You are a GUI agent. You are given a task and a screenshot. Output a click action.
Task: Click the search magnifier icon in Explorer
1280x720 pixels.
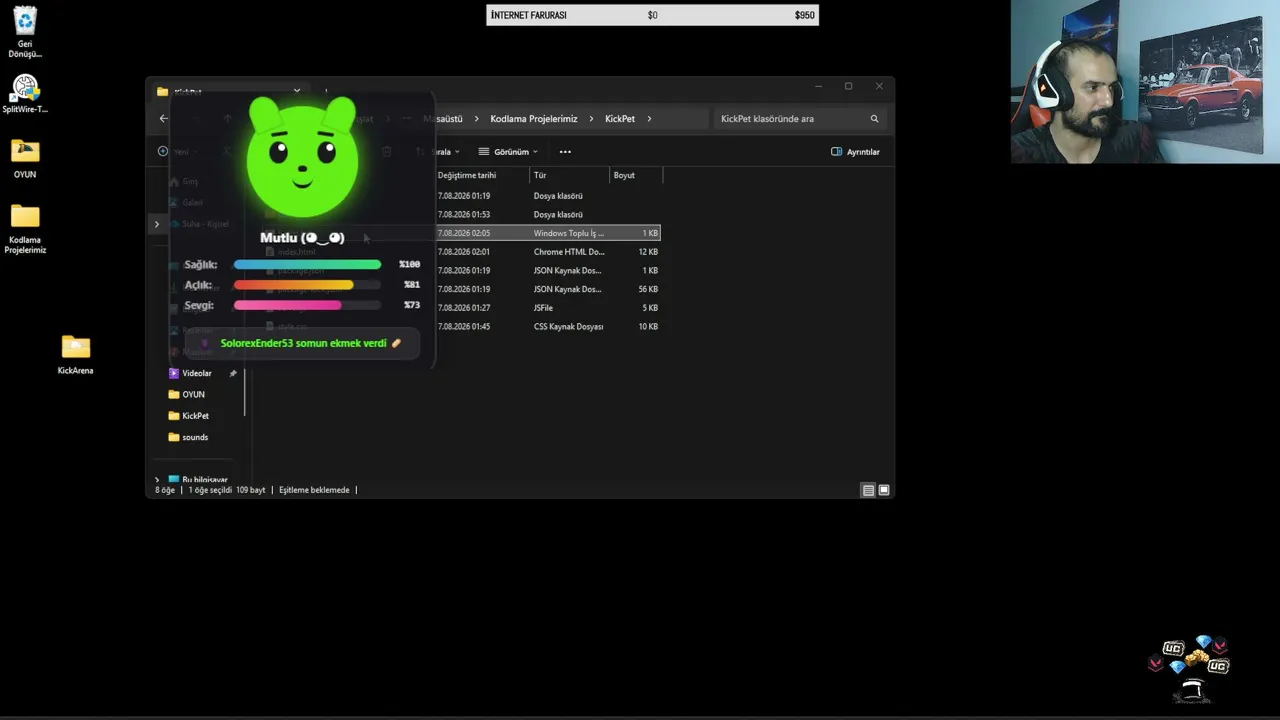874,119
